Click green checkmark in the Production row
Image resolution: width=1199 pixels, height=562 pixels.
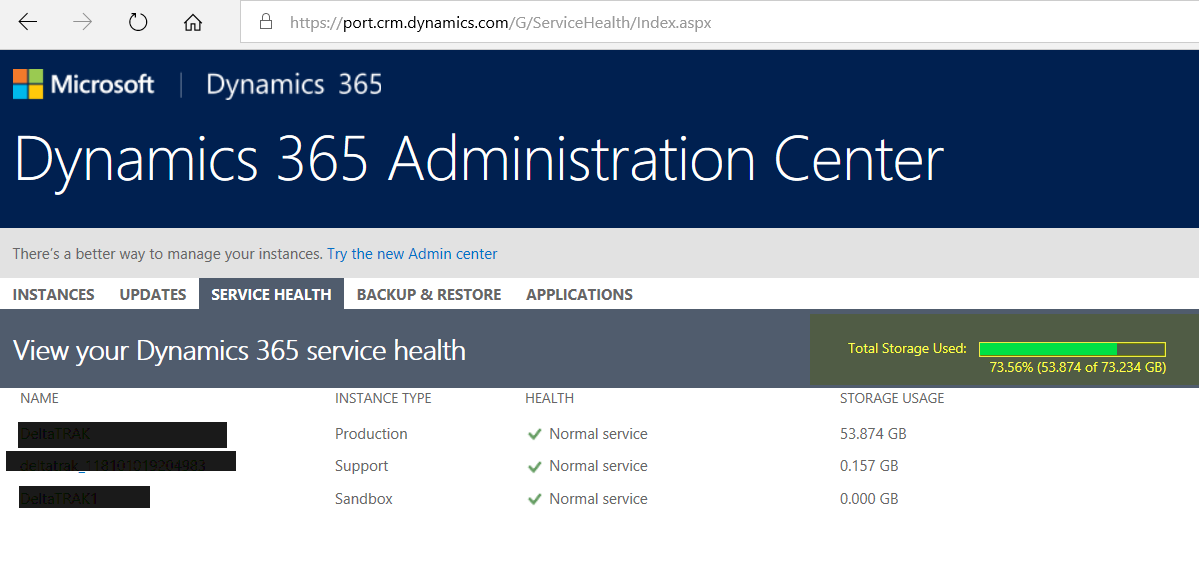coord(535,434)
